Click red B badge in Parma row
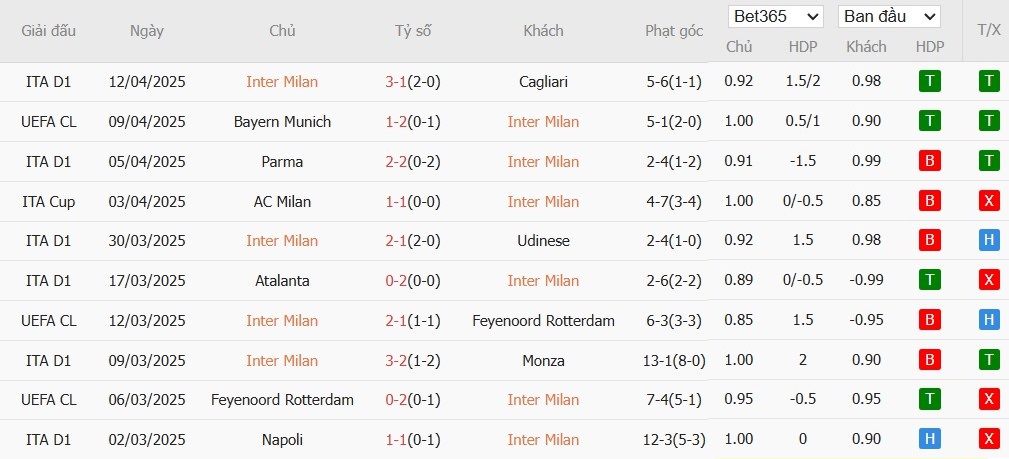This screenshot has height=459, width=1009. [930, 162]
